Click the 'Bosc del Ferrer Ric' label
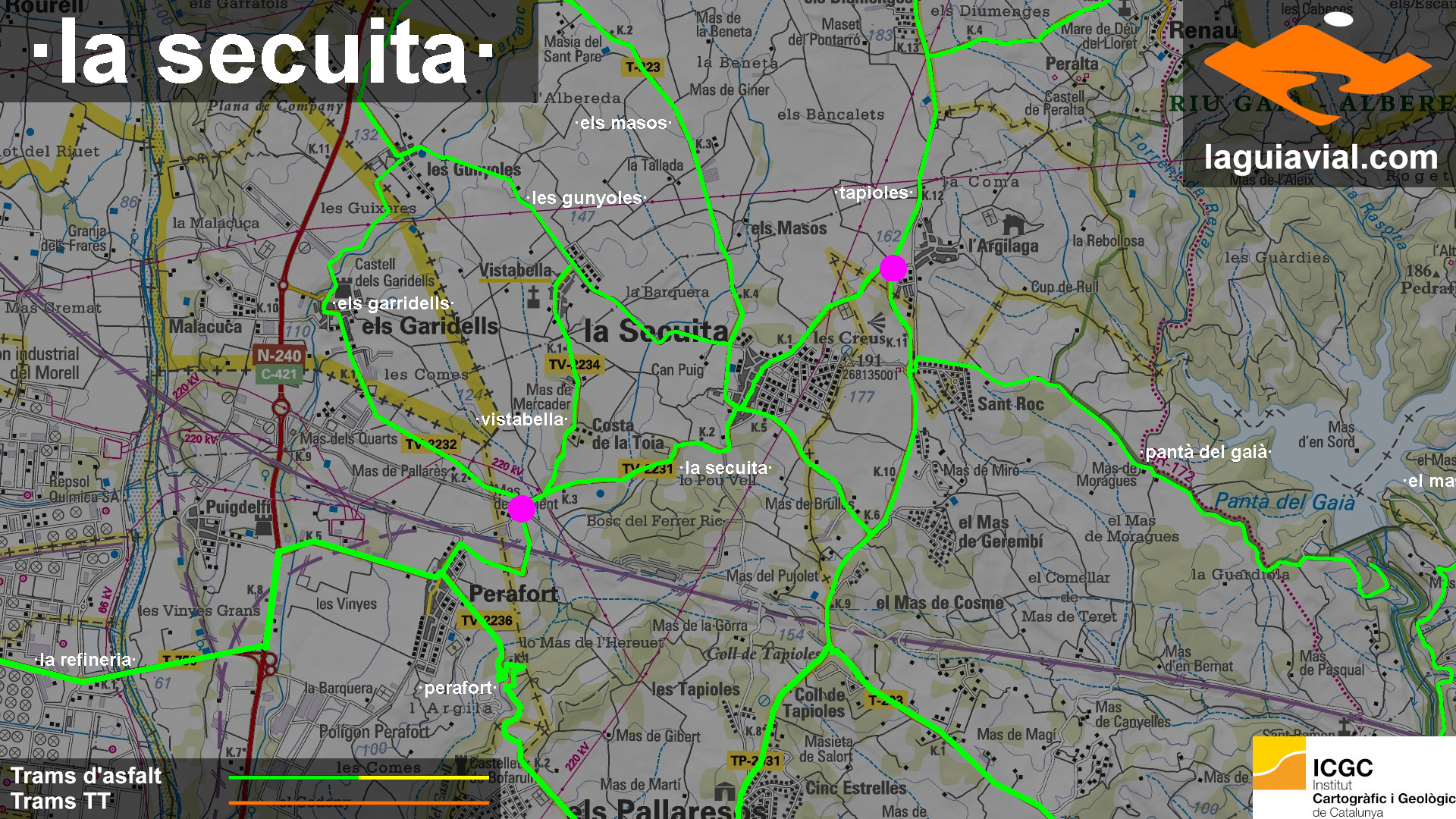Image resolution: width=1456 pixels, height=819 pixels. 654,521
